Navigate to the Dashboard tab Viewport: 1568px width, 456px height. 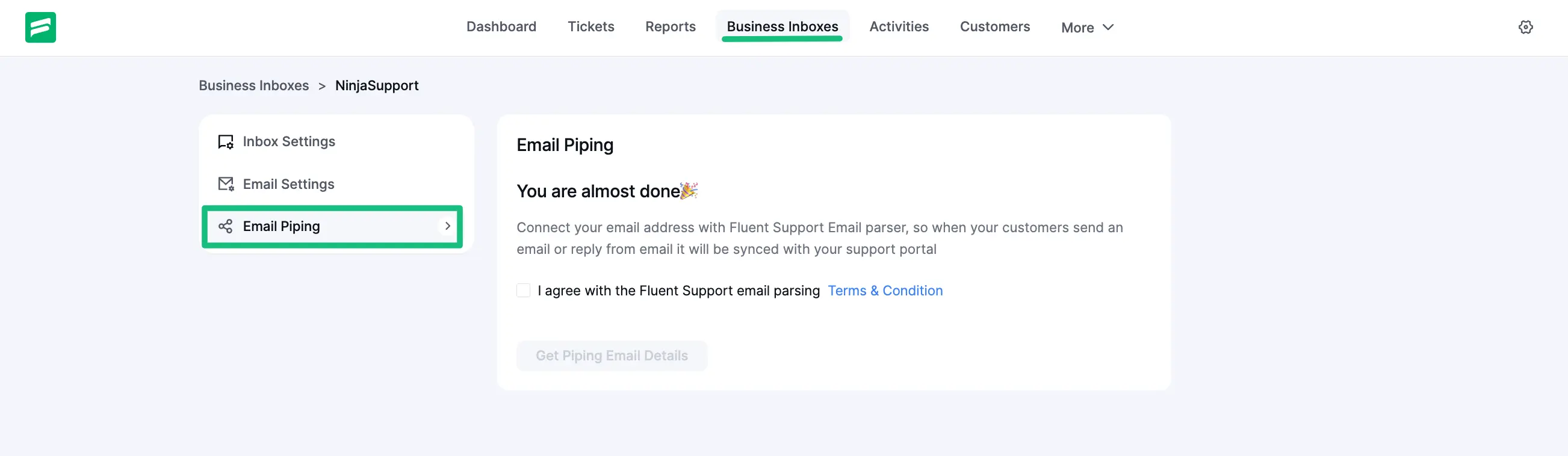pos(501,26)
